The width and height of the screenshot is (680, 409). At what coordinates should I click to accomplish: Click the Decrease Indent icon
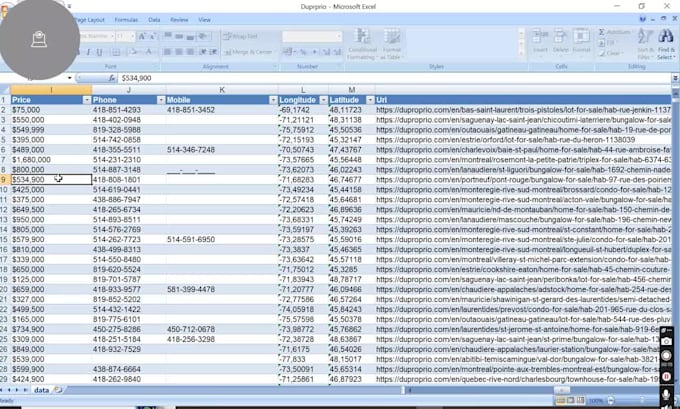203,52
